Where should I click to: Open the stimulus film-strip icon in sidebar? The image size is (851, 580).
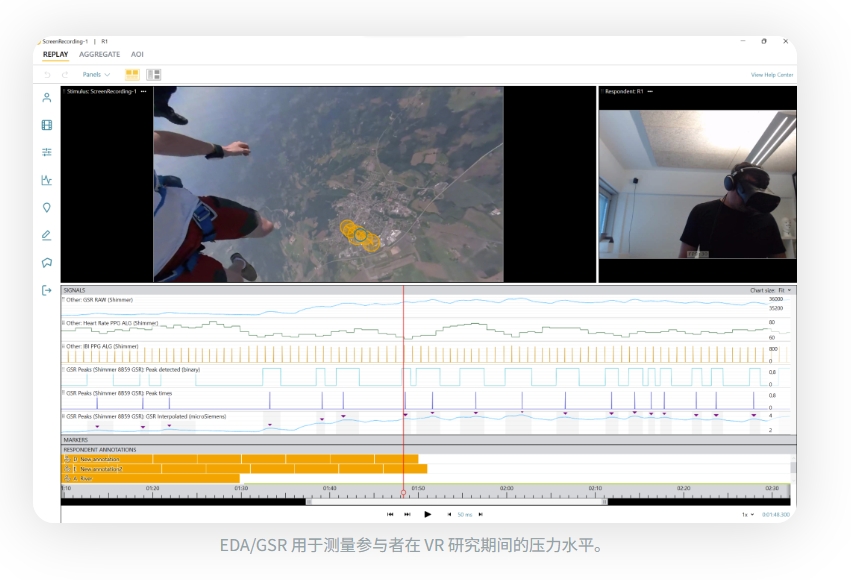46,125
